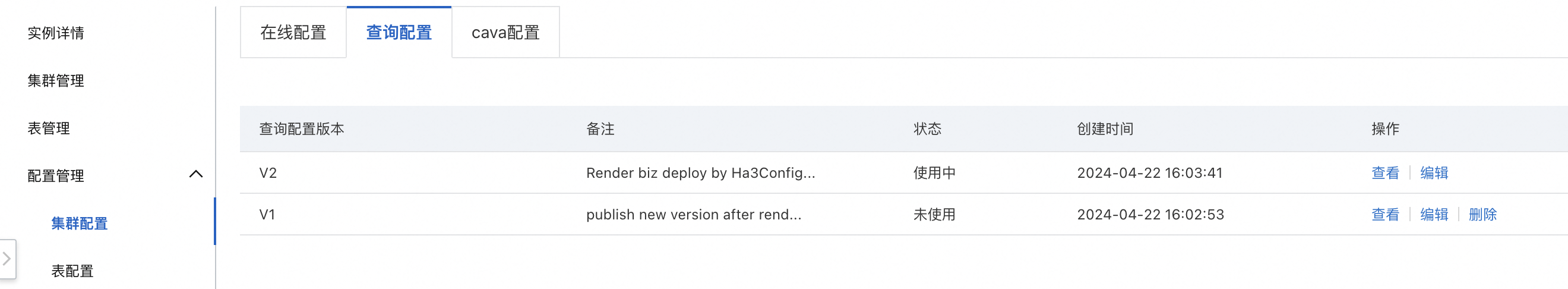Click the truncated V2 remark text
Screen dimensions: 1568x289
[700, 173]
